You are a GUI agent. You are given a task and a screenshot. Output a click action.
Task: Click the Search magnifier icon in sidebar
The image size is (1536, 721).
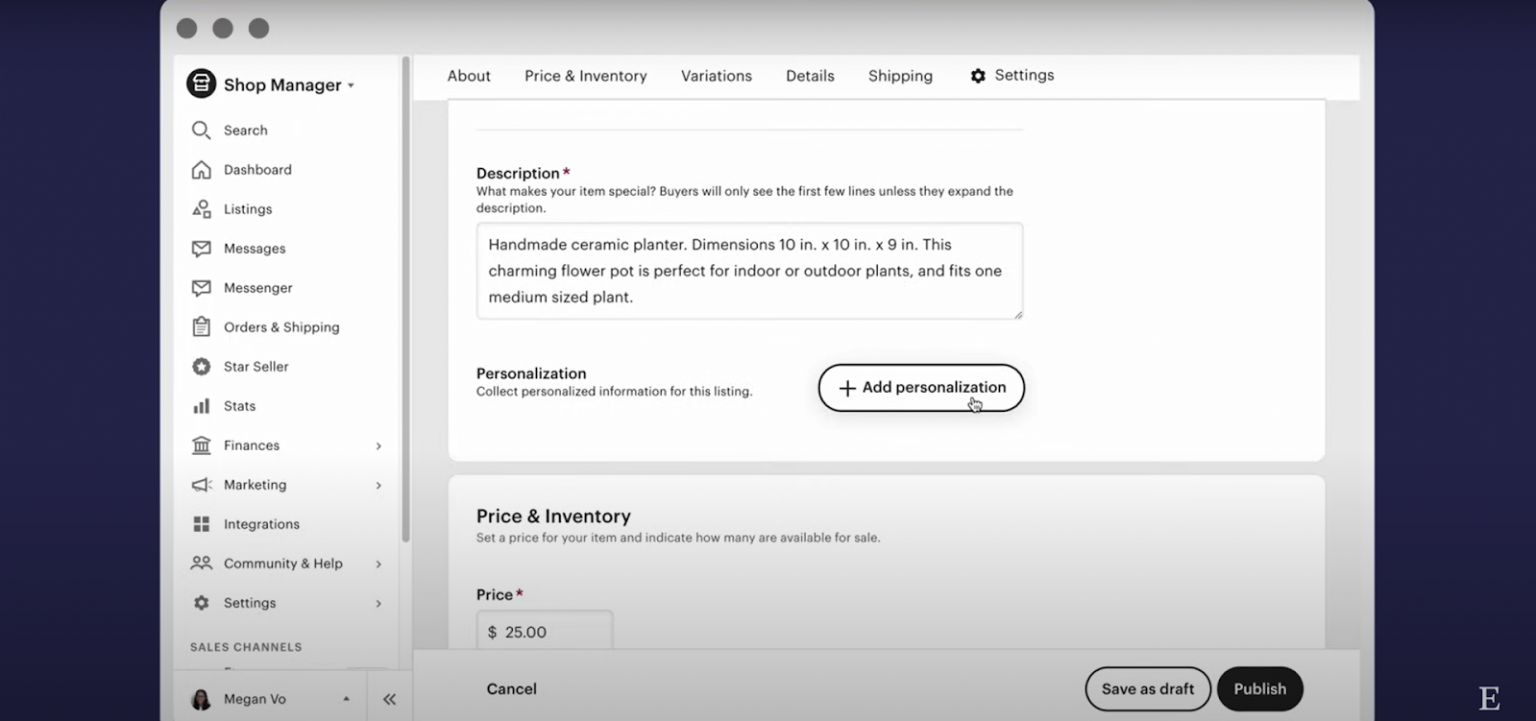[201, 130]
